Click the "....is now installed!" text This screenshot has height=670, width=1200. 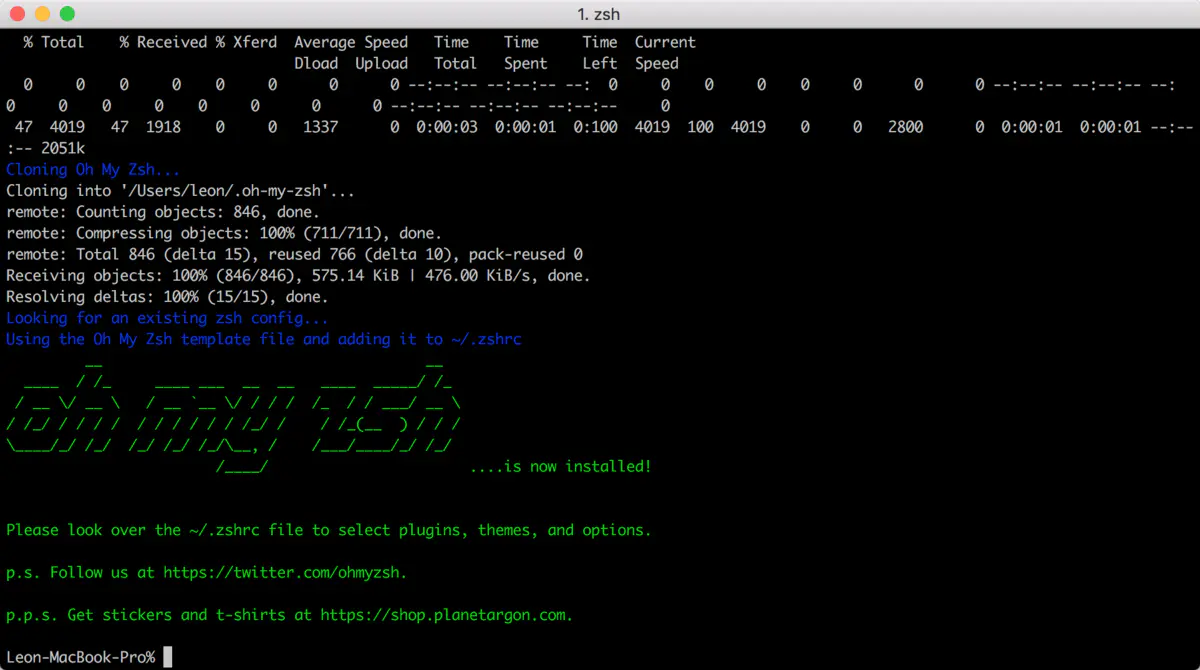[560, 466]
